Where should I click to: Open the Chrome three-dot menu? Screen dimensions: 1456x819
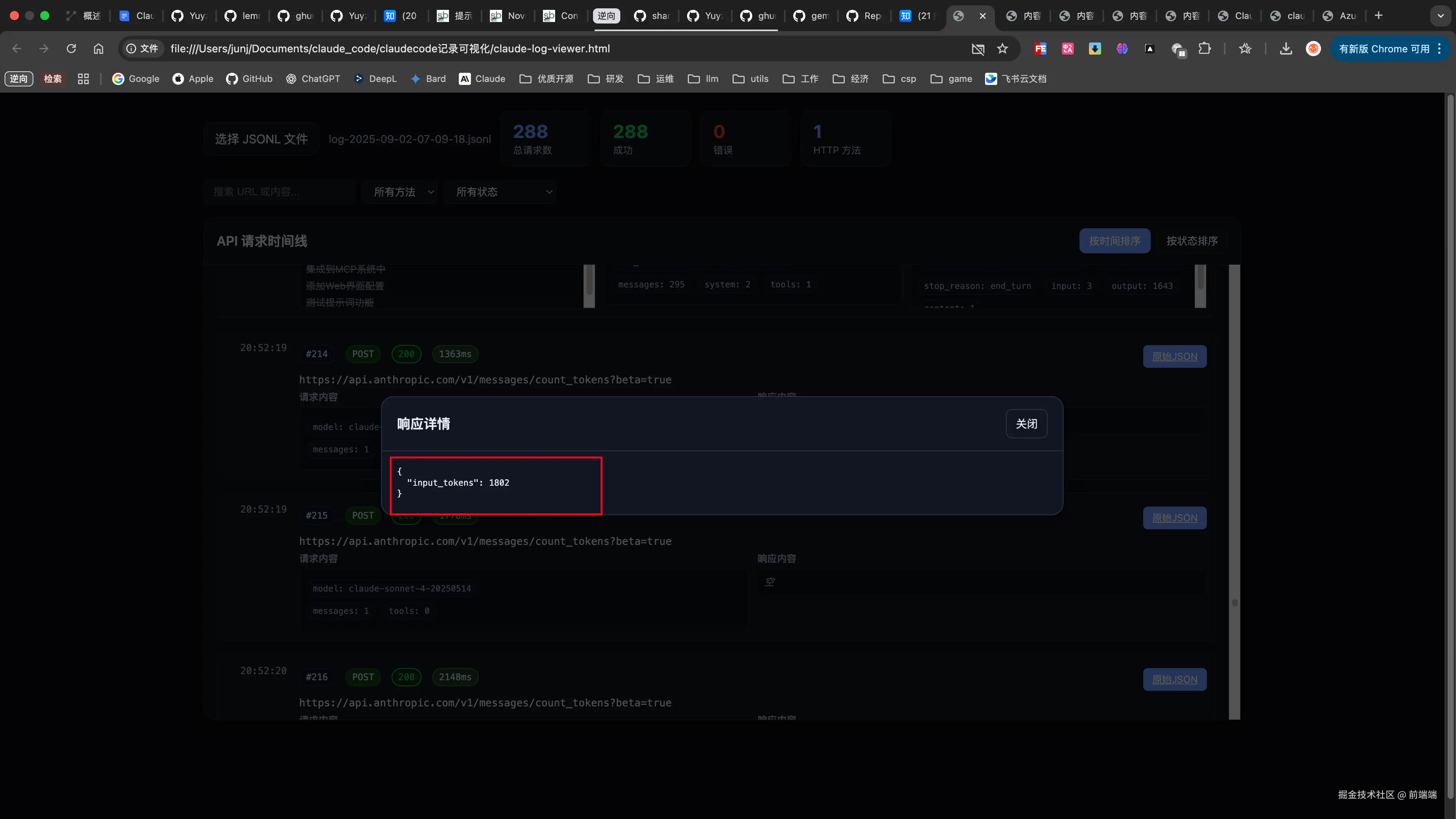point(1439,49)
